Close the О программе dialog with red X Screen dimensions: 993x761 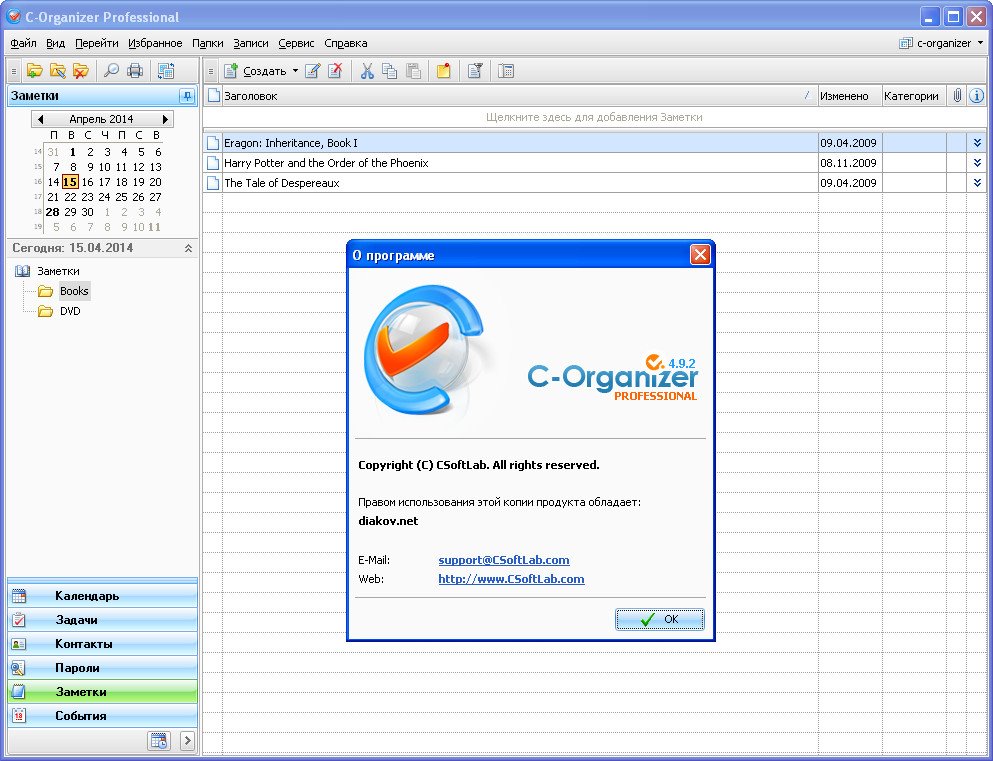pyautogui.click(x=700, y=255)
